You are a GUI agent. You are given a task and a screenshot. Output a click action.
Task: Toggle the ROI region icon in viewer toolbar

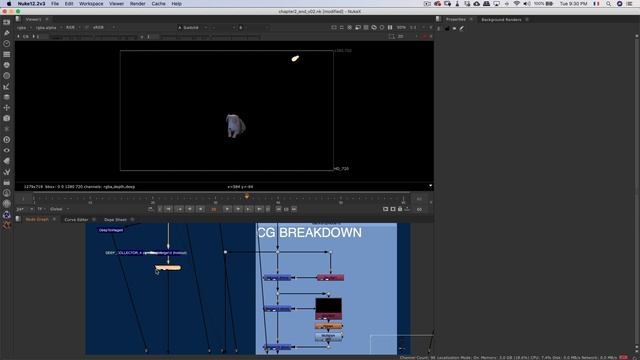coord(358,27)
